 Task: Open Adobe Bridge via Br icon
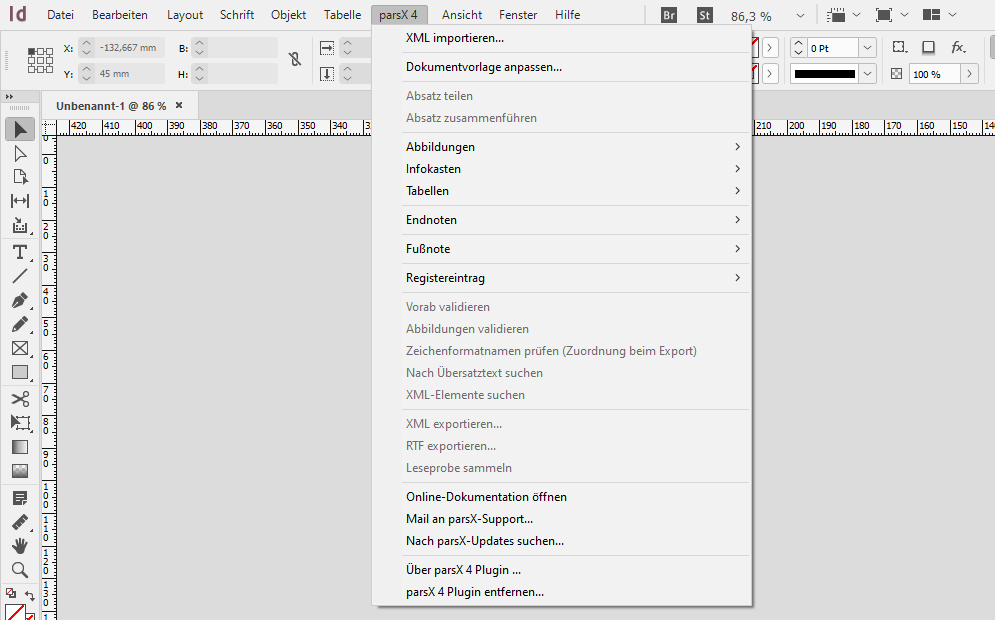click(669, 15)
